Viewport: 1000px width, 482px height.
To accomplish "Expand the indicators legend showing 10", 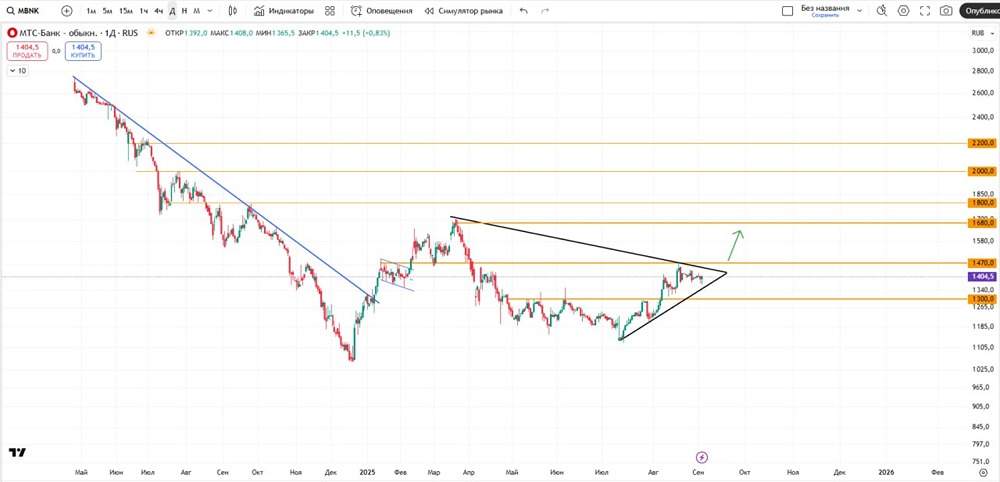I will tap(17, 71).
